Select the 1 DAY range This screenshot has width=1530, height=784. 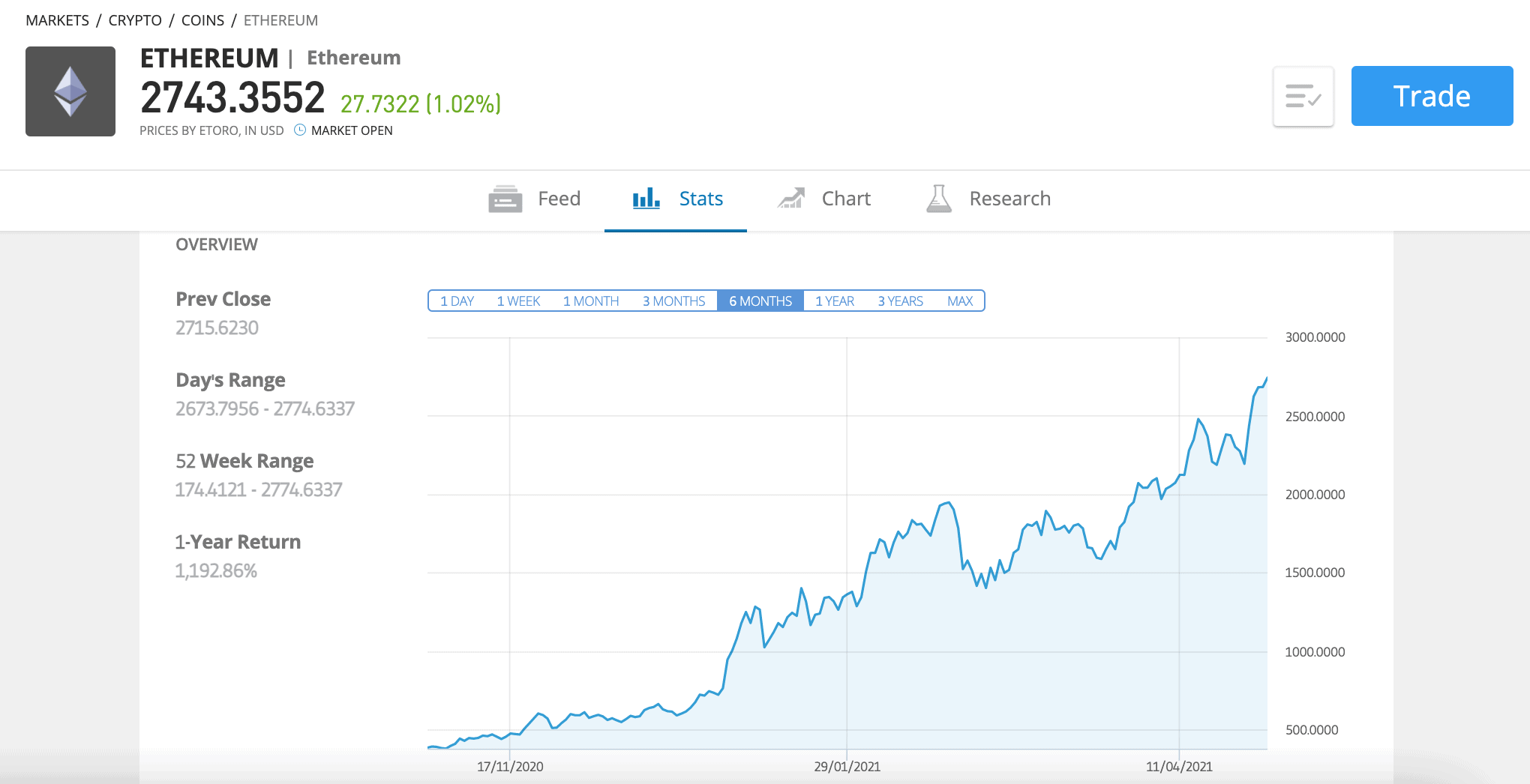[457, 301]
